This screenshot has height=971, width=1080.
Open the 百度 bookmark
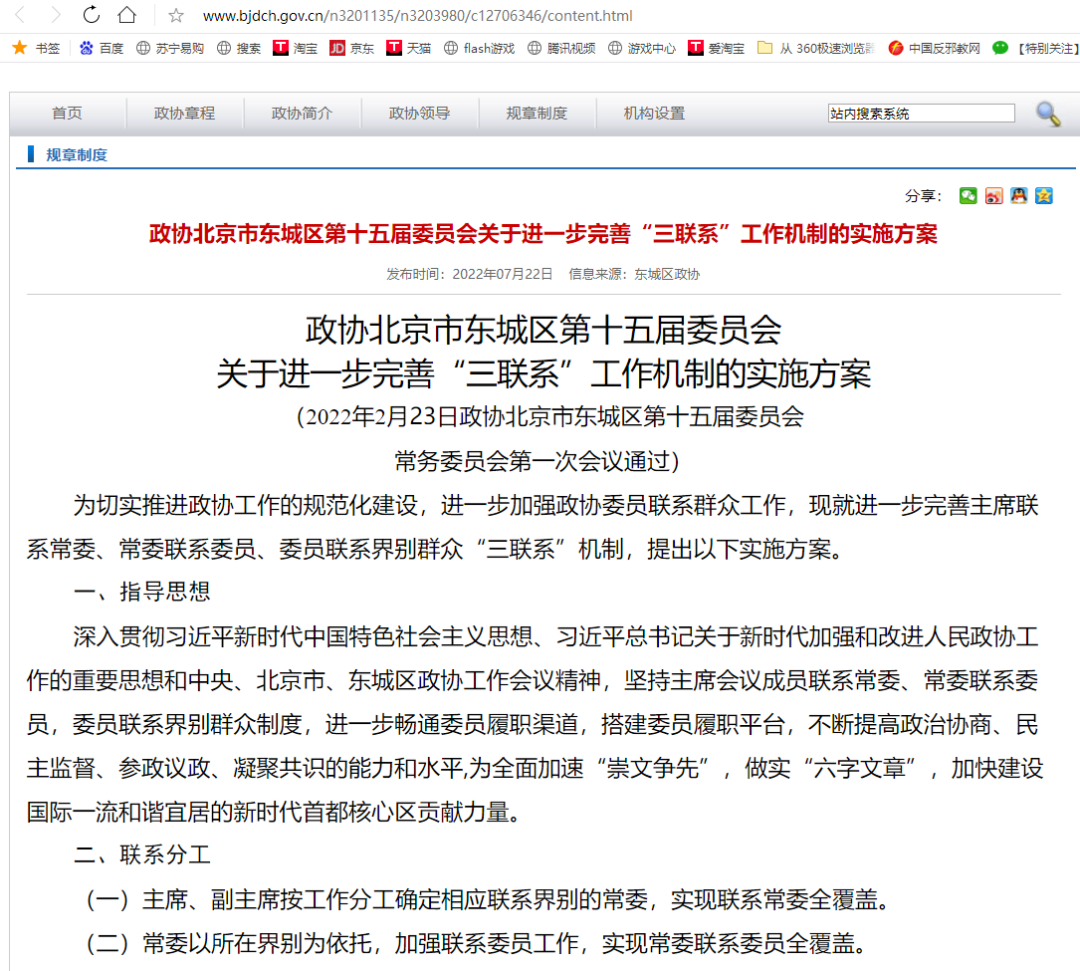click(101, 48)
